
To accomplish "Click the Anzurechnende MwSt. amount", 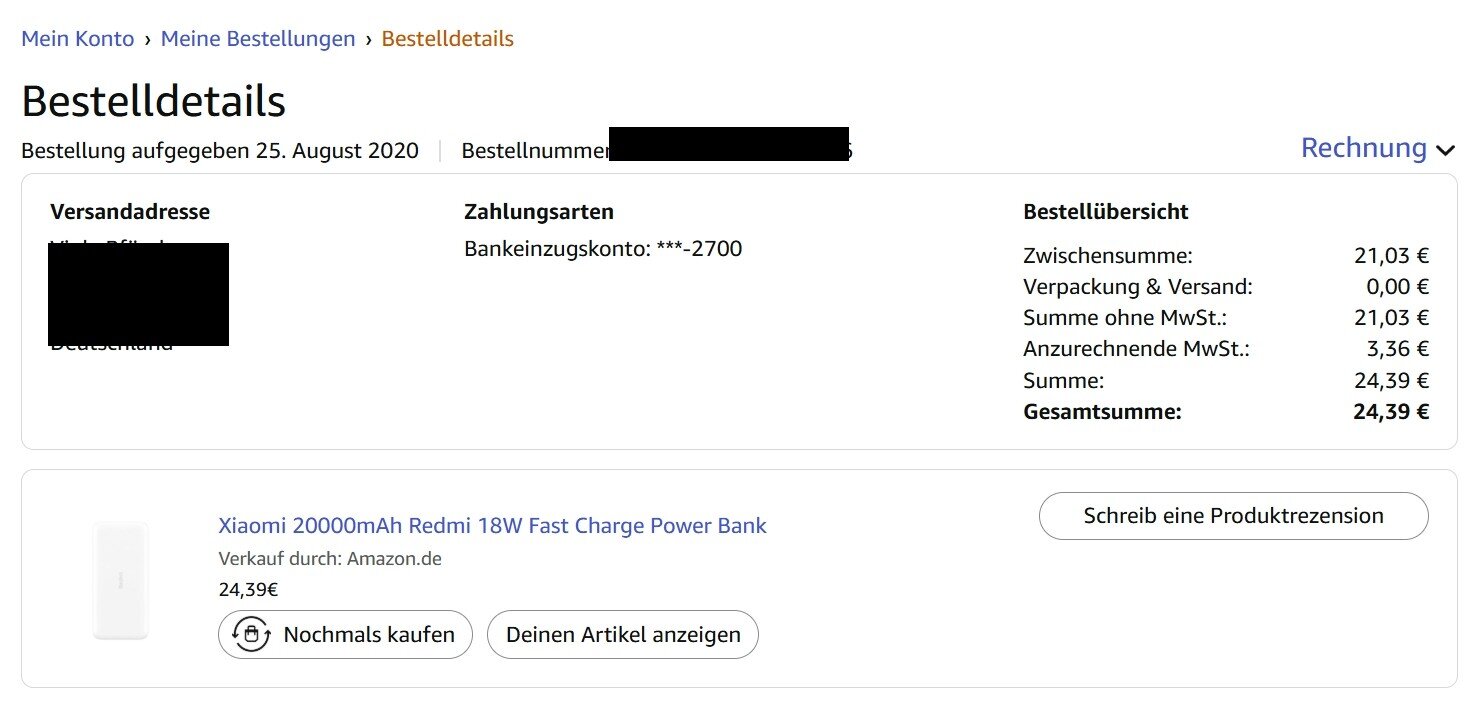I will (1397, 349).
